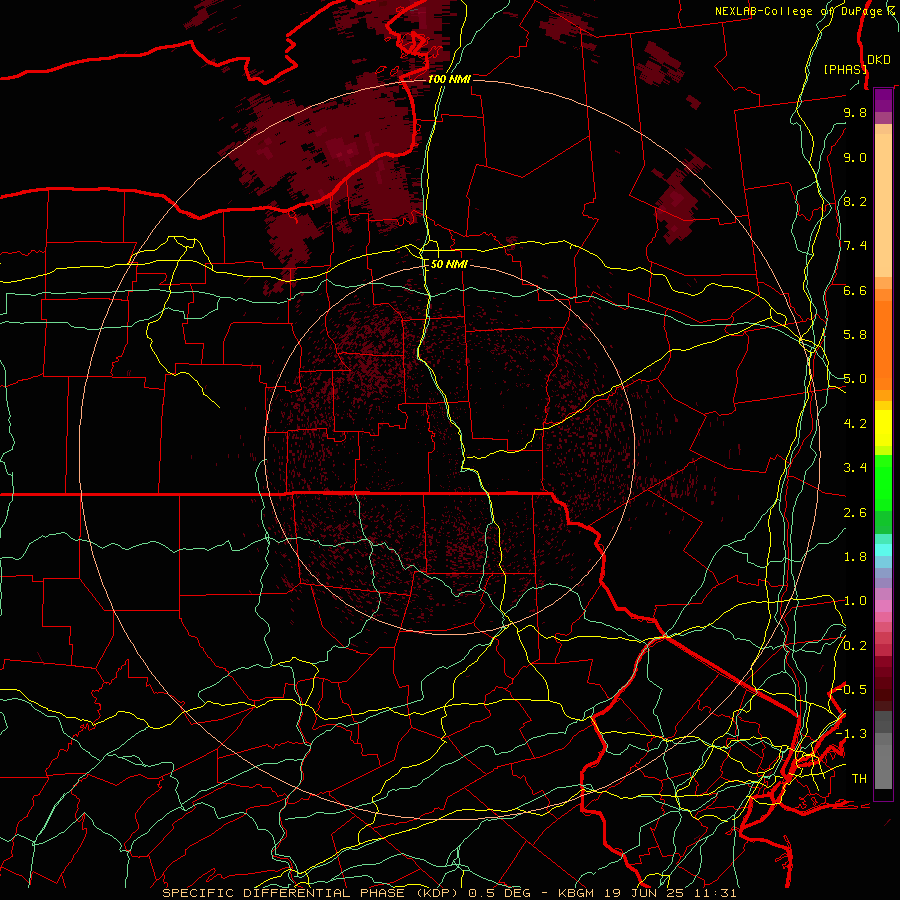This screenshot has height=900, width=900.
Task: Click the TH label below the scale values
Action: [x=859, y=779]
